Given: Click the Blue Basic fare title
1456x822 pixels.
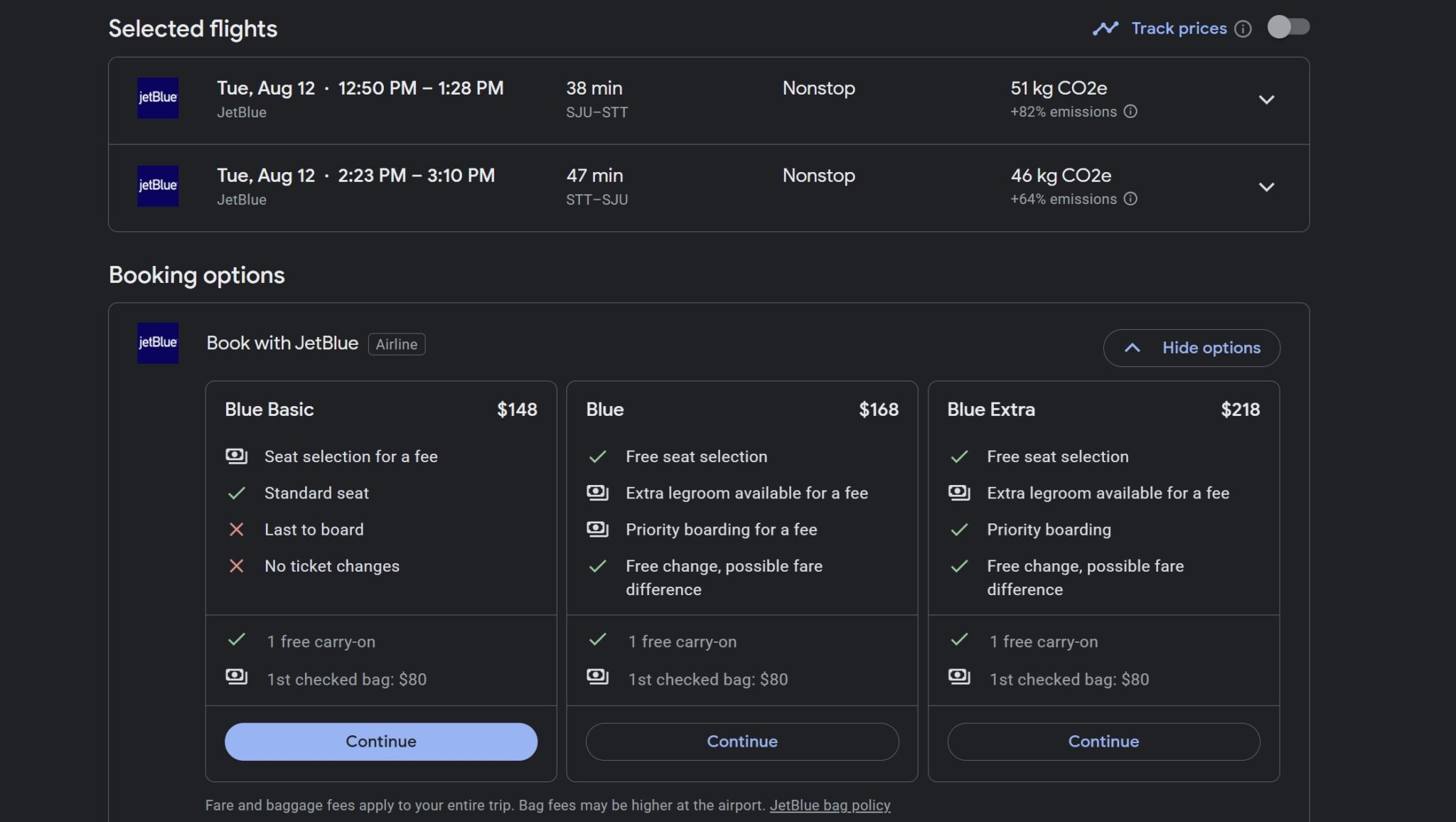Looking at the screenshot, I should click(x=269, y=410).
